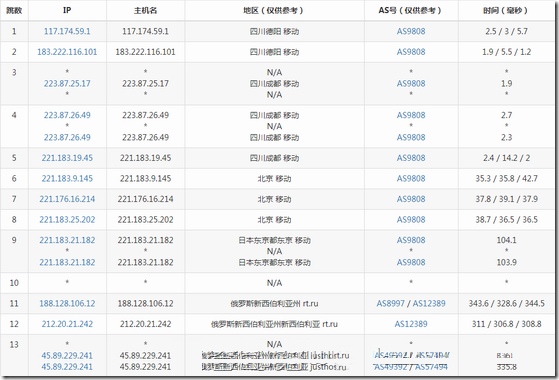
Task: Click the AS号 column header
Action: coord(410,11)
